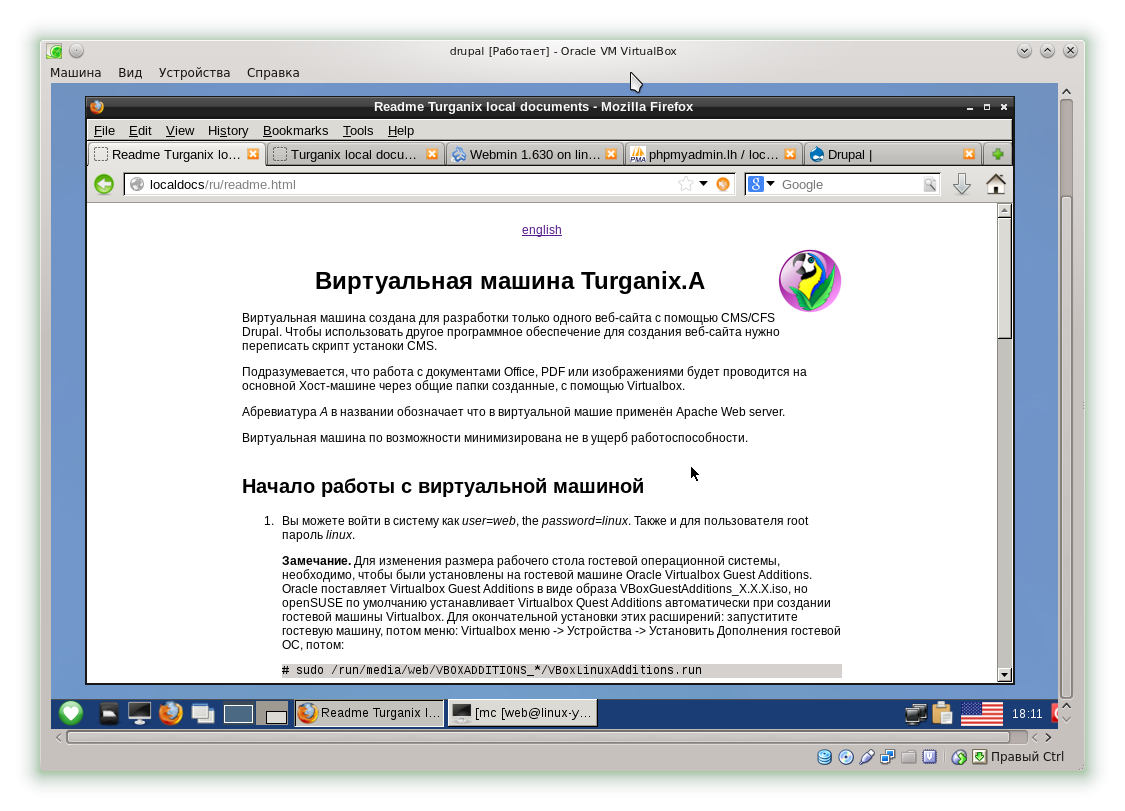Click VirtualBox optical disk status icon
1125x811 pixels.
(846, 756)
